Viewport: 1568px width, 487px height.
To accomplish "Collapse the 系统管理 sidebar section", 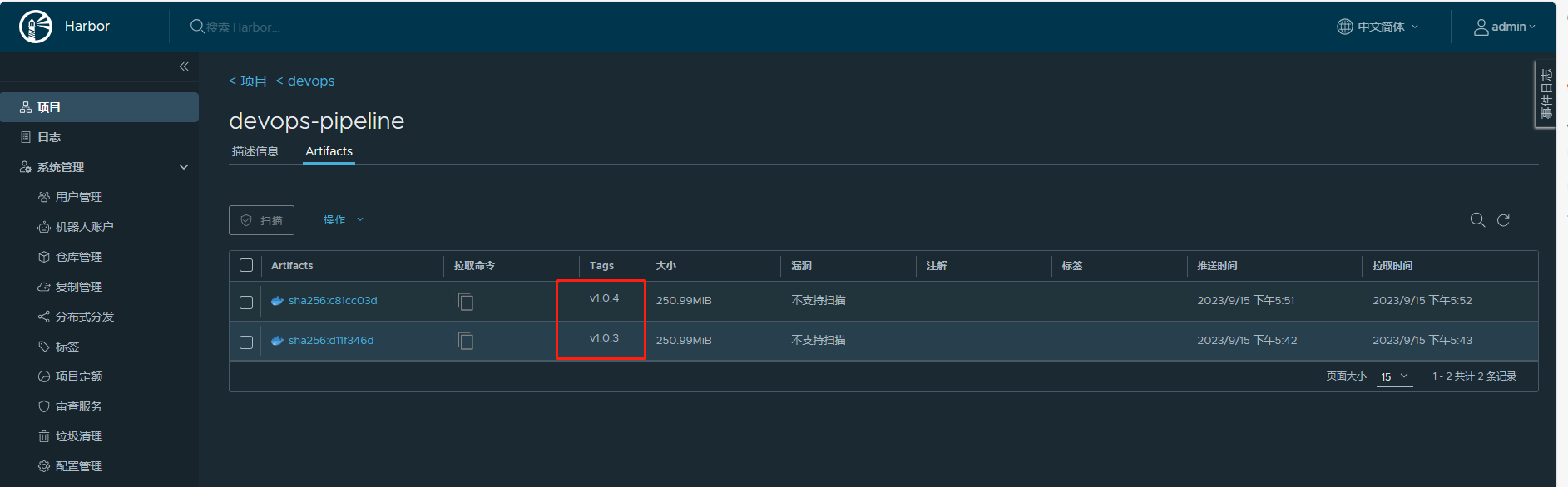I will [x=184, y=167].
